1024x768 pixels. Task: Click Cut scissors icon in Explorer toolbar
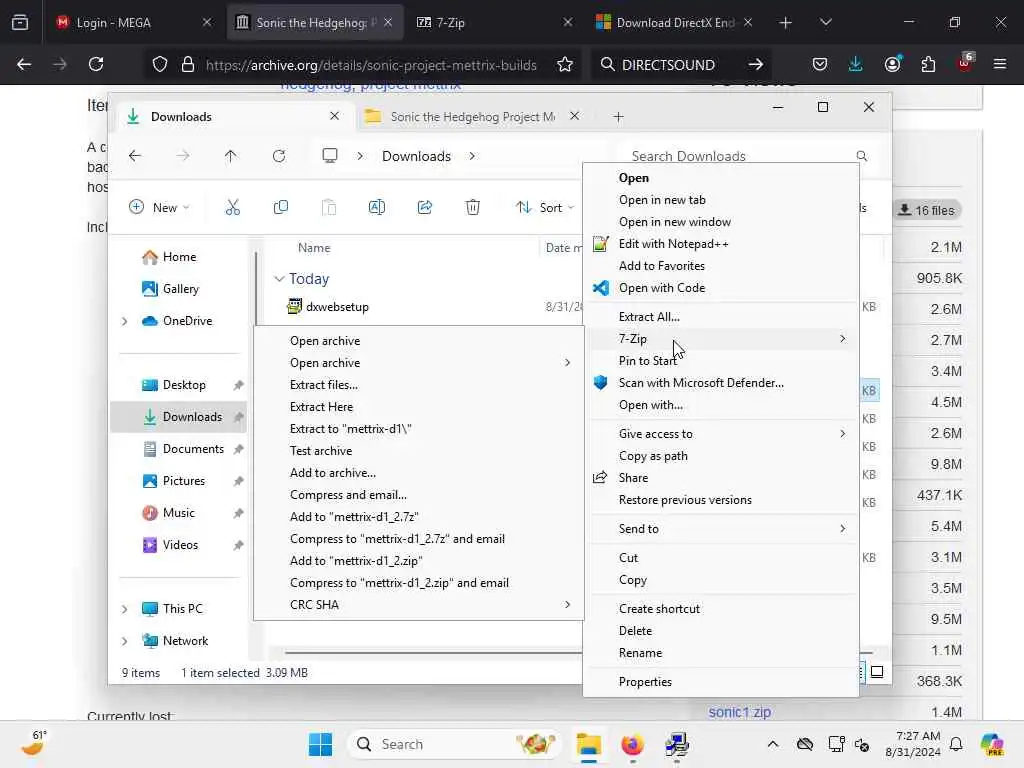(x=232, y=208)
